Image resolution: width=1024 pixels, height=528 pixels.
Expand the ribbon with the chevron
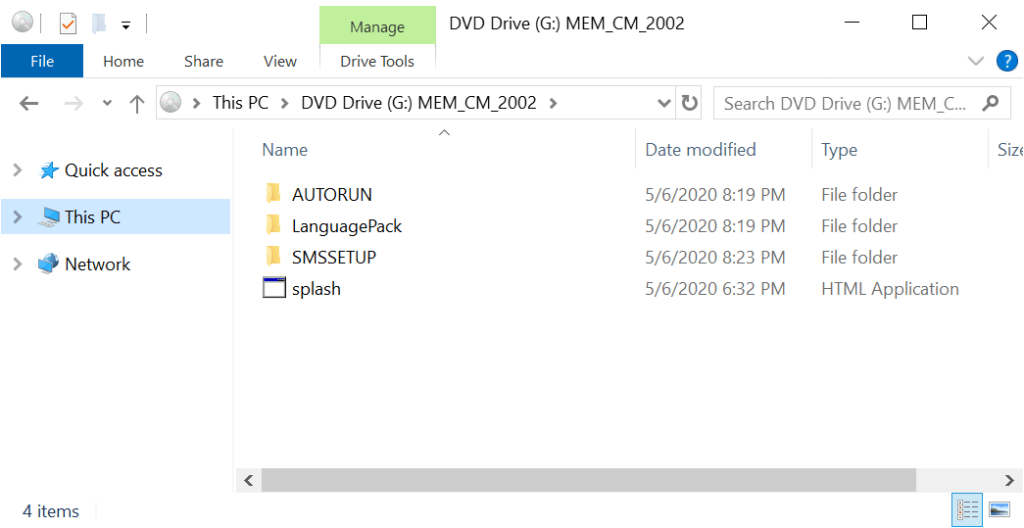tap(976, 61)
